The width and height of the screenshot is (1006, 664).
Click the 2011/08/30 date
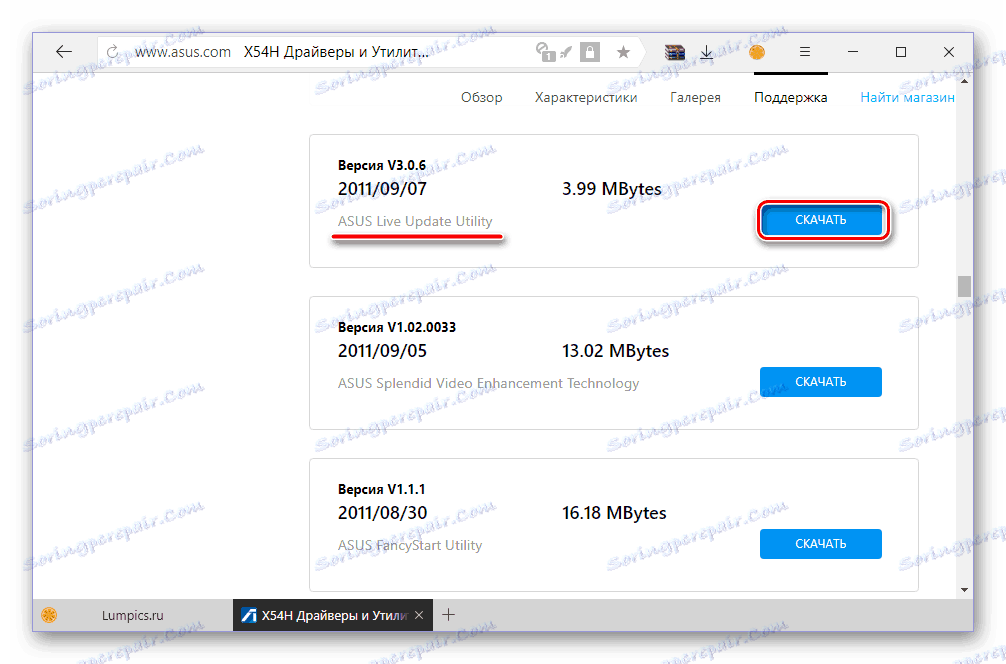(382, 513)
